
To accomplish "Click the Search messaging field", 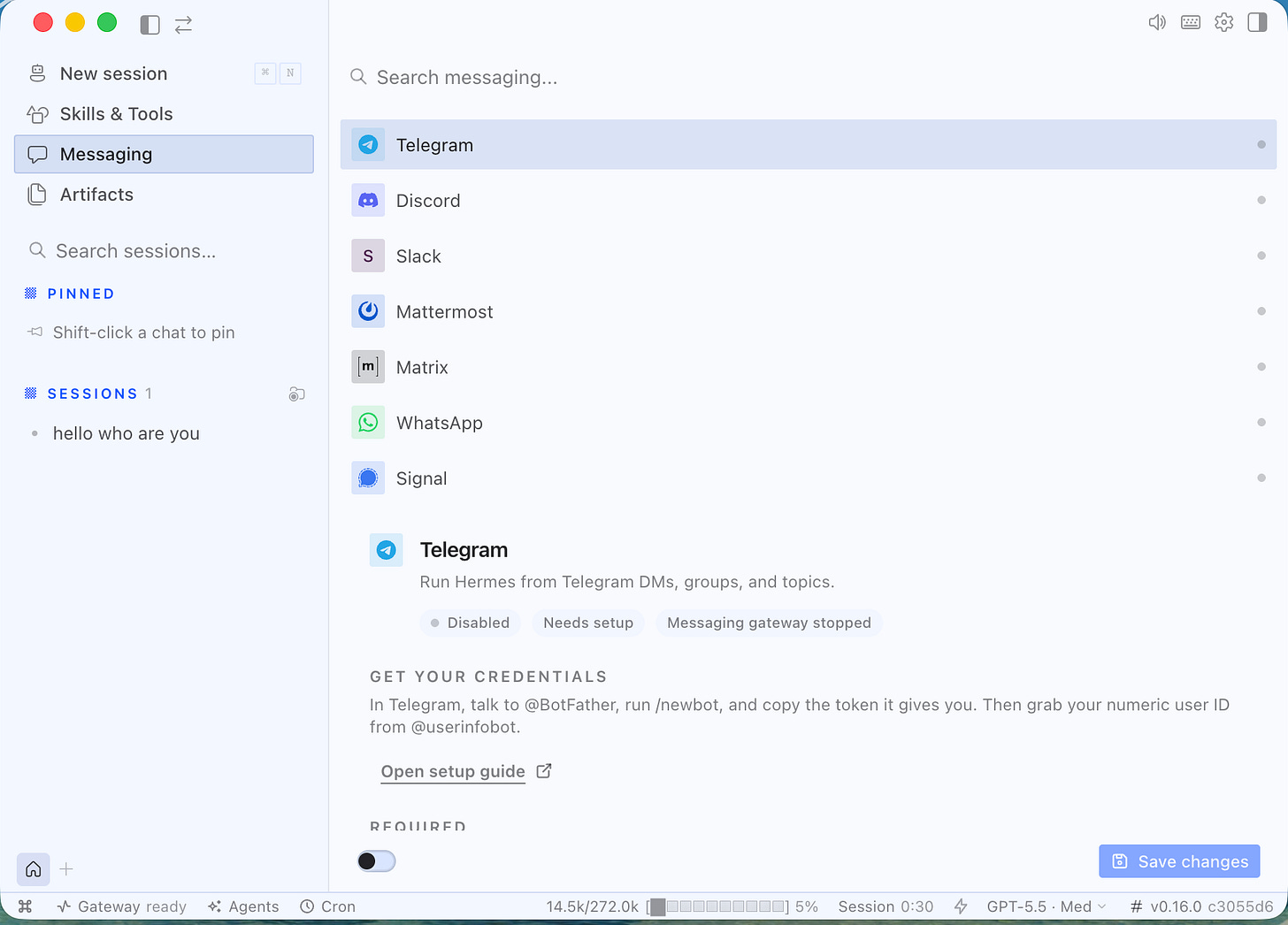I will pyautogui.click(x=808, y=77).
